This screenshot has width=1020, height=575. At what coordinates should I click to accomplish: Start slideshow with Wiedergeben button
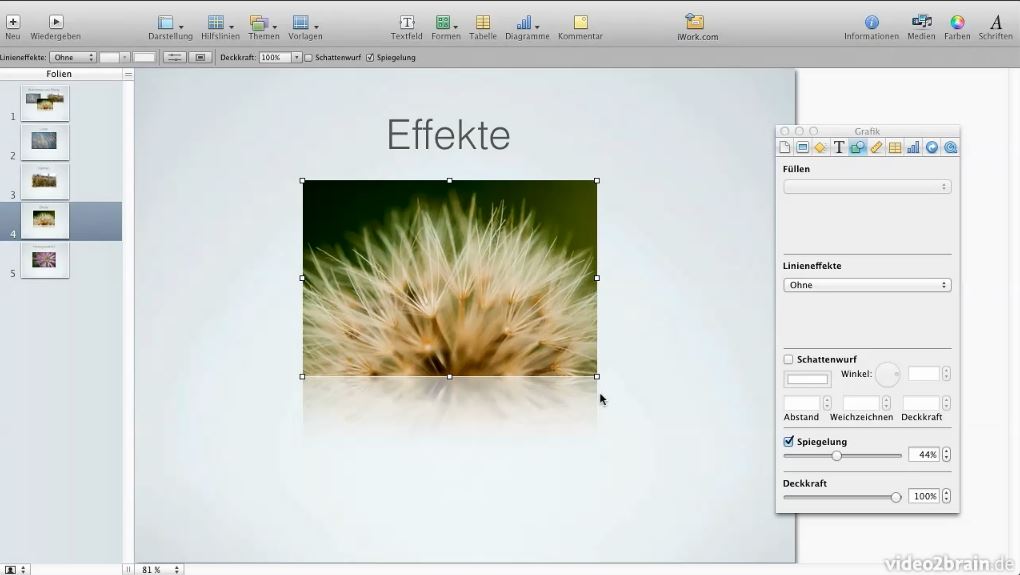[x=55, y=27]
